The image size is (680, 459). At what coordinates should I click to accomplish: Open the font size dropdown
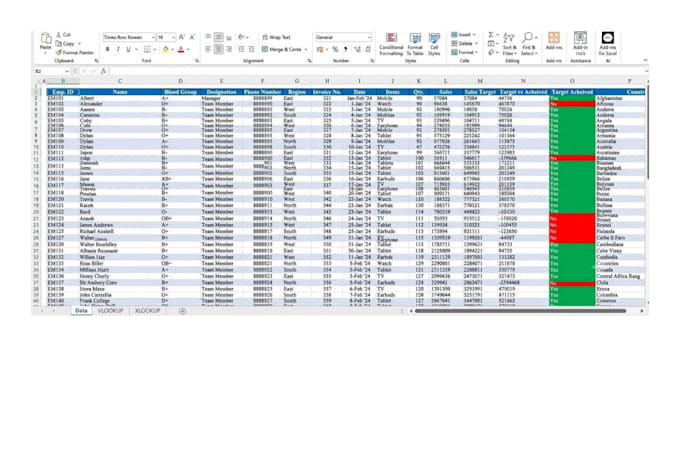pos(173,37)
